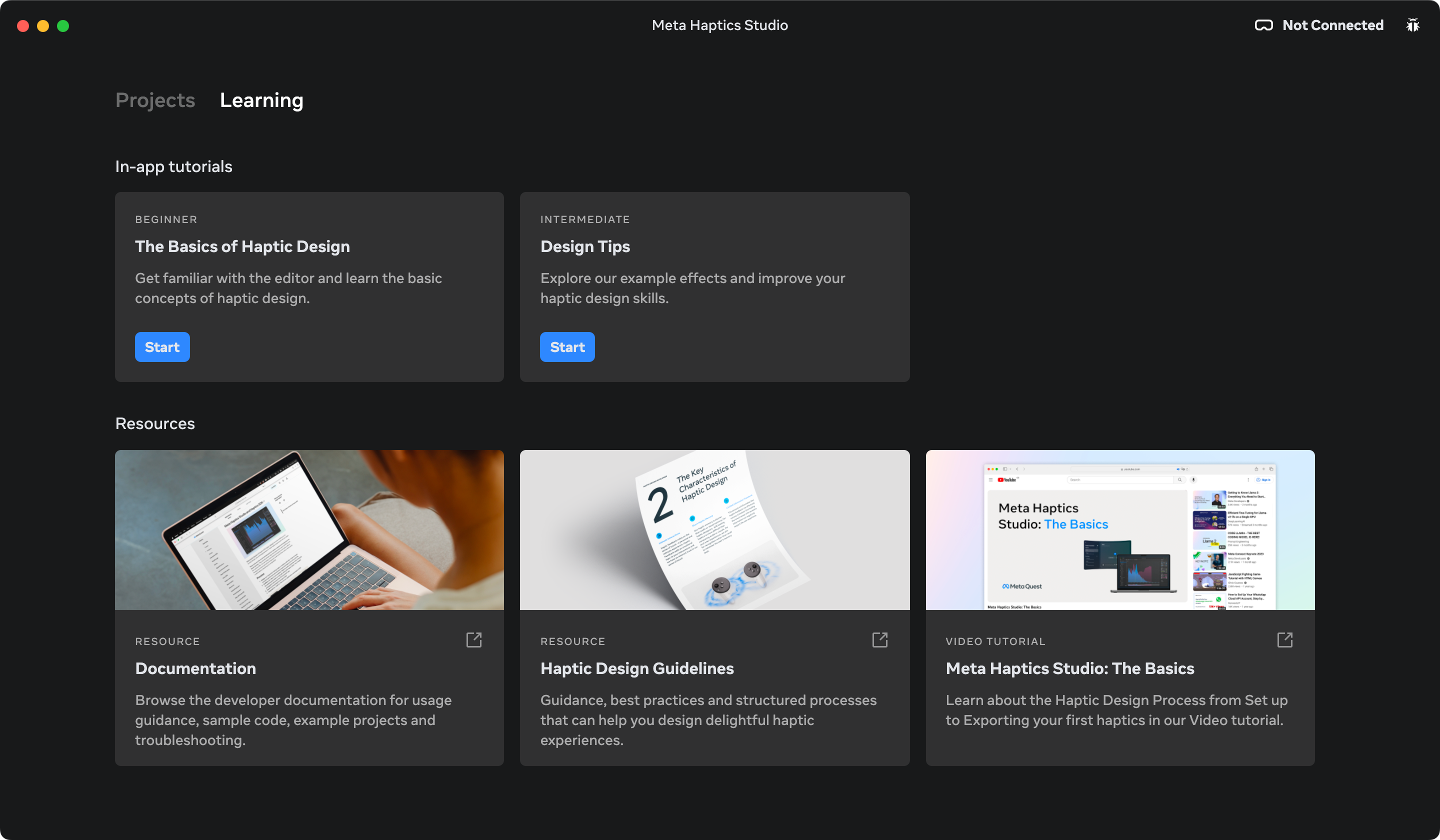Click 'Get familiar with the editor' description
The height and width of the screenshot is (840, 1440).
tap(288, 288)
